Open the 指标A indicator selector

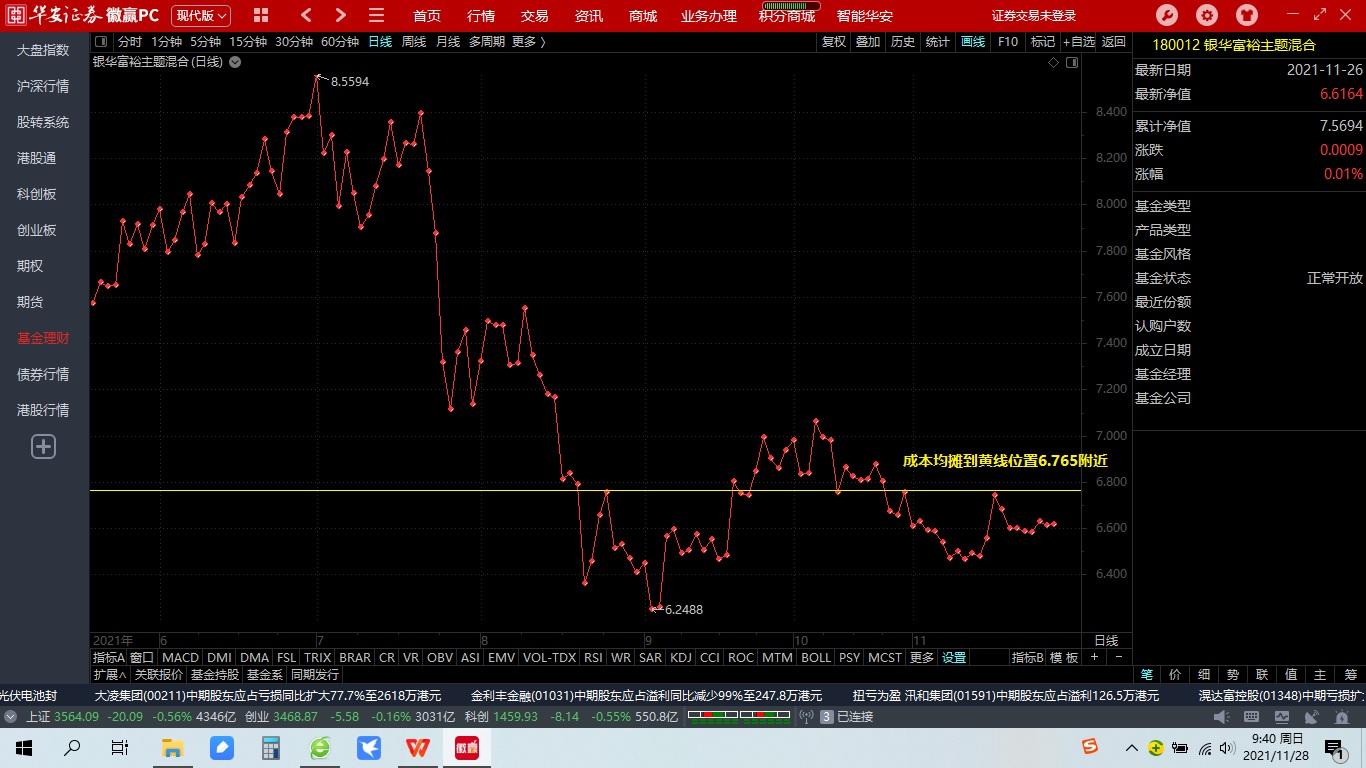point(108,657)
